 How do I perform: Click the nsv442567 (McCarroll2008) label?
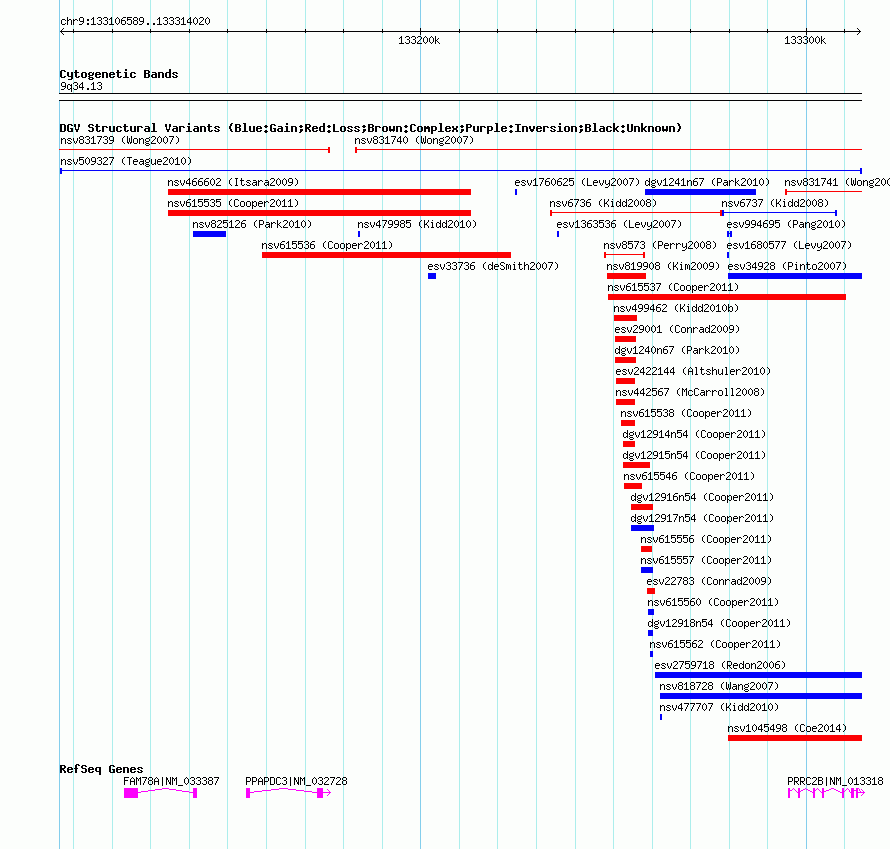[690, 392]
